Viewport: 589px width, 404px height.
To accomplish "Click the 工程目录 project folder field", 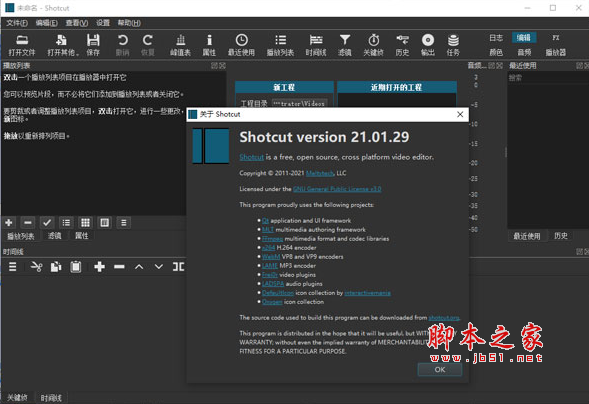I will click(299, 103).
